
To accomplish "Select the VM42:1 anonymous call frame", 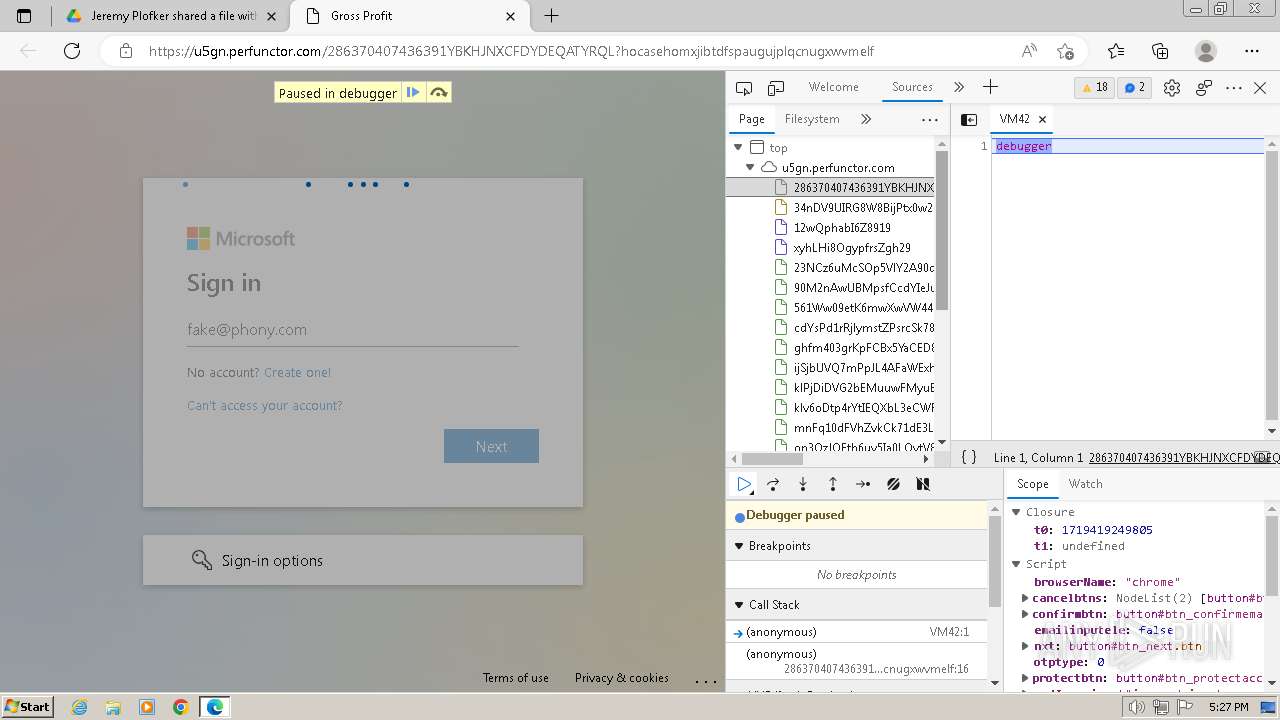I will pos(857,632).
